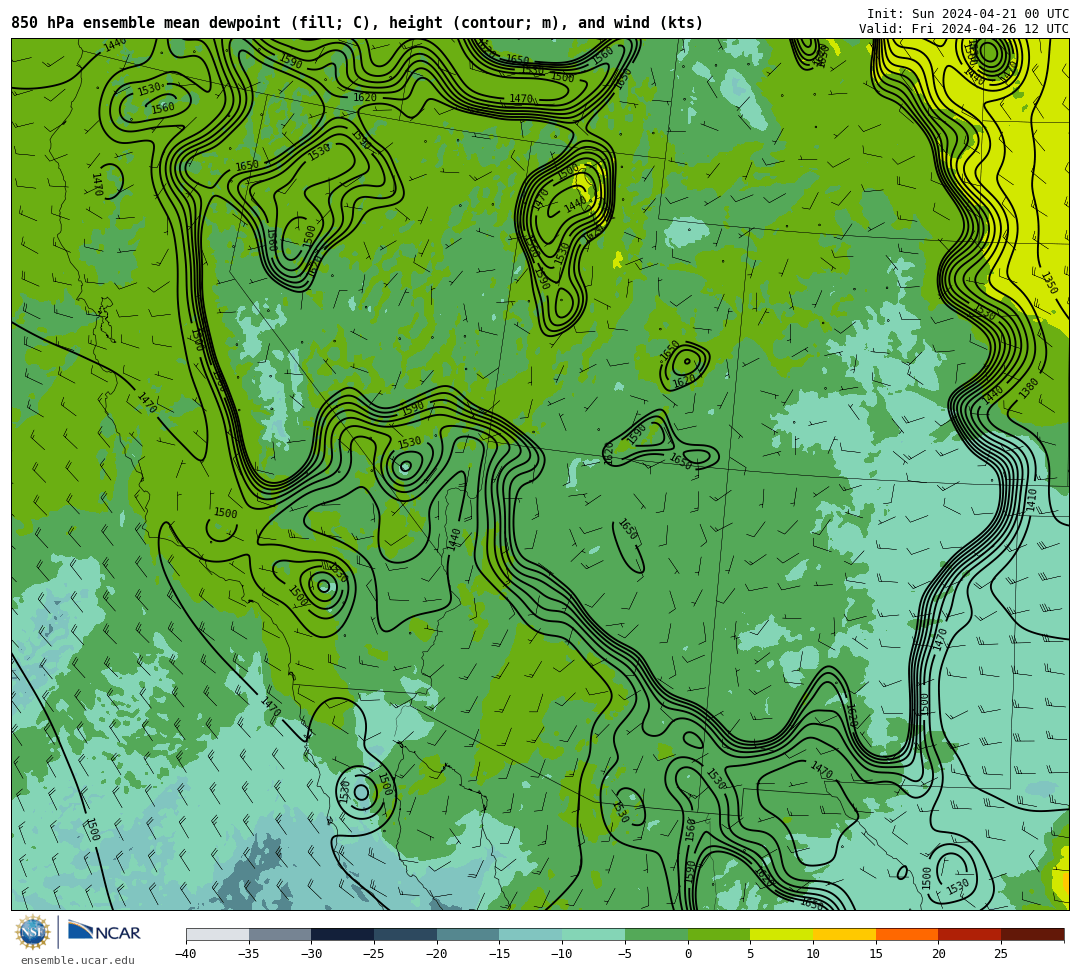Viewport: 1080px width, 973px height.
Task: Click the 1380 height contour label
Action: [1028, 388]
